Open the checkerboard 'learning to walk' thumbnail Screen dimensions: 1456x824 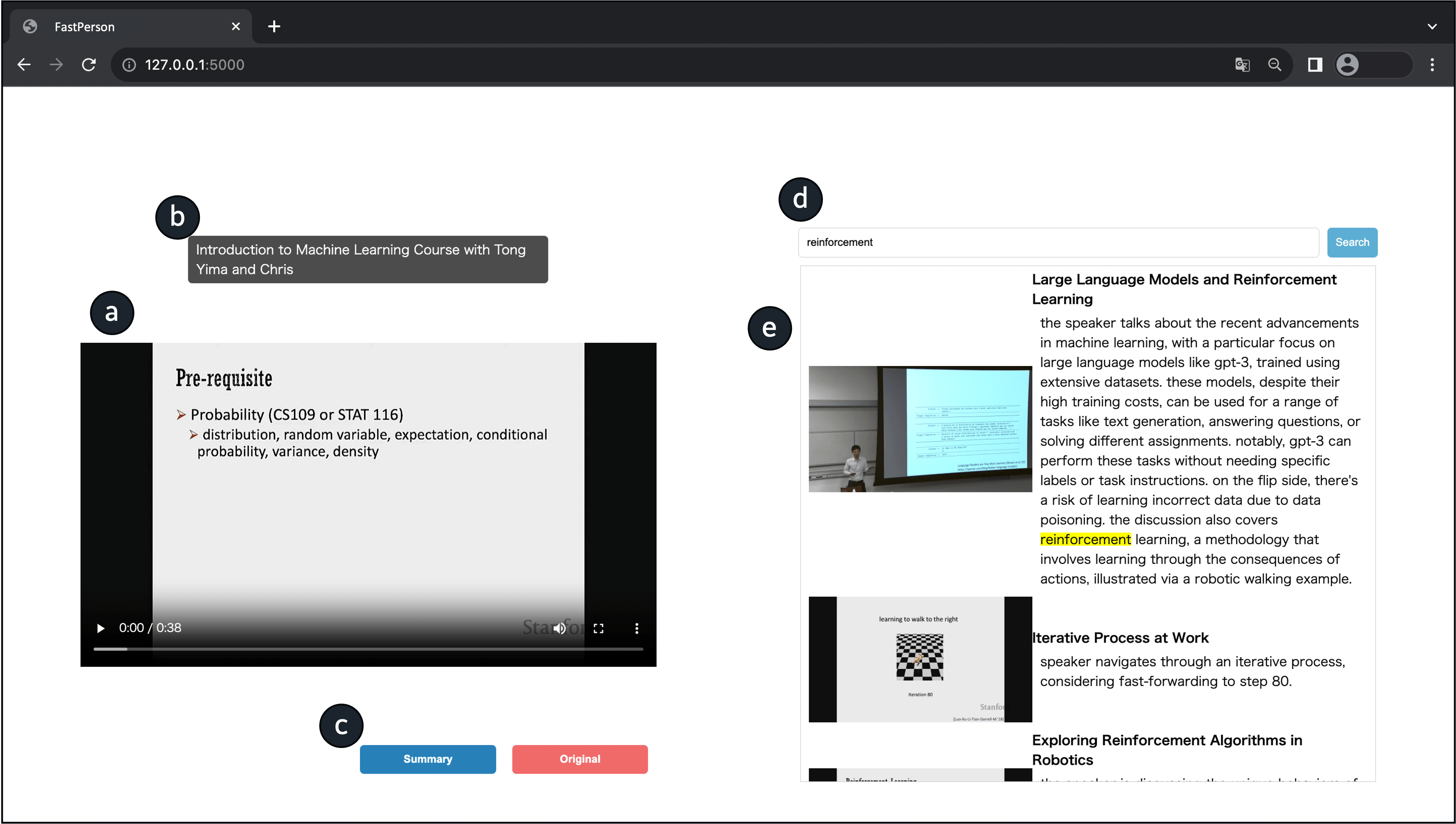(920, 659)
